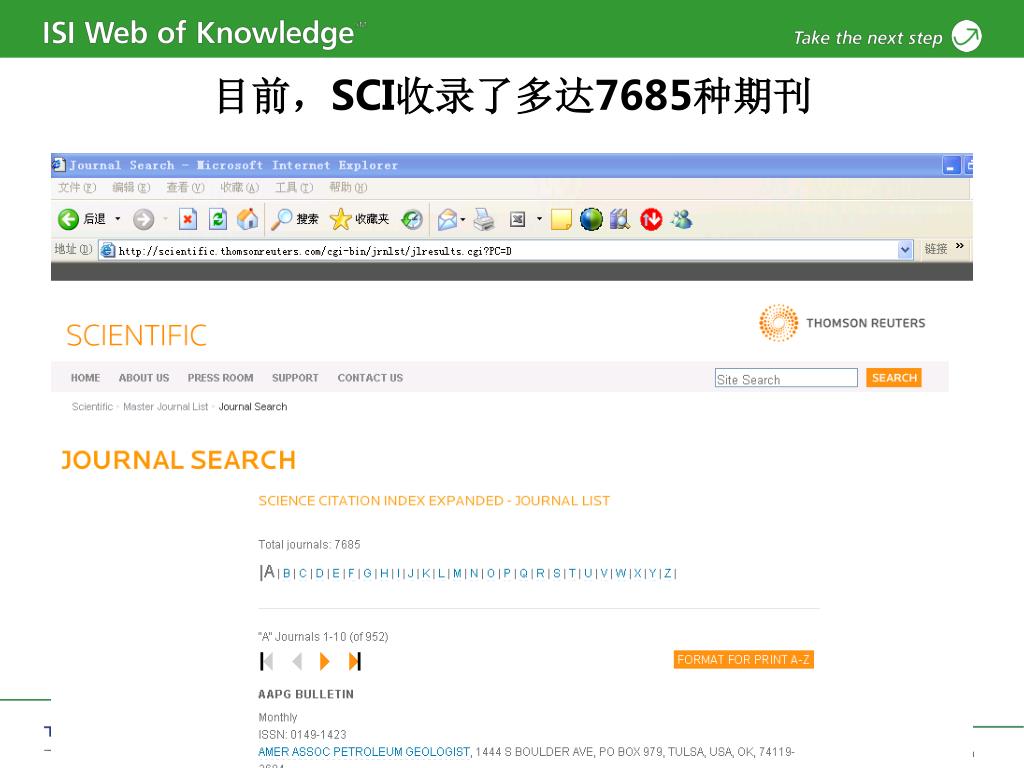Screen dimensions: 1024x768
Task: Click the globe toolbar icon
Action: (591, 219)
